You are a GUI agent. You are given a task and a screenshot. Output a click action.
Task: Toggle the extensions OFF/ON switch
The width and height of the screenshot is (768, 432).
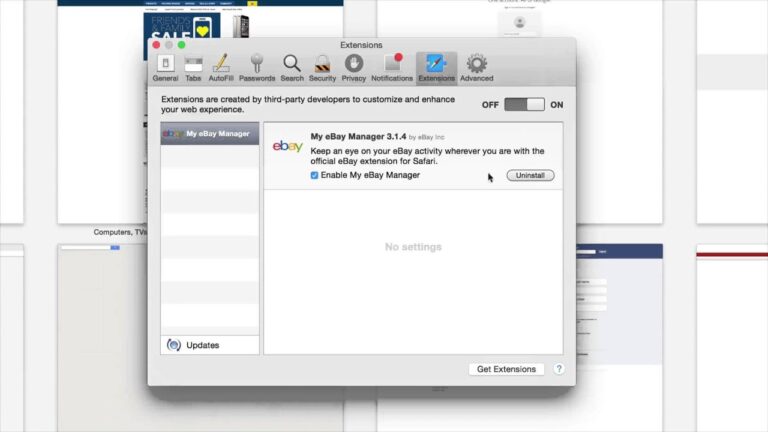[524, 104]
